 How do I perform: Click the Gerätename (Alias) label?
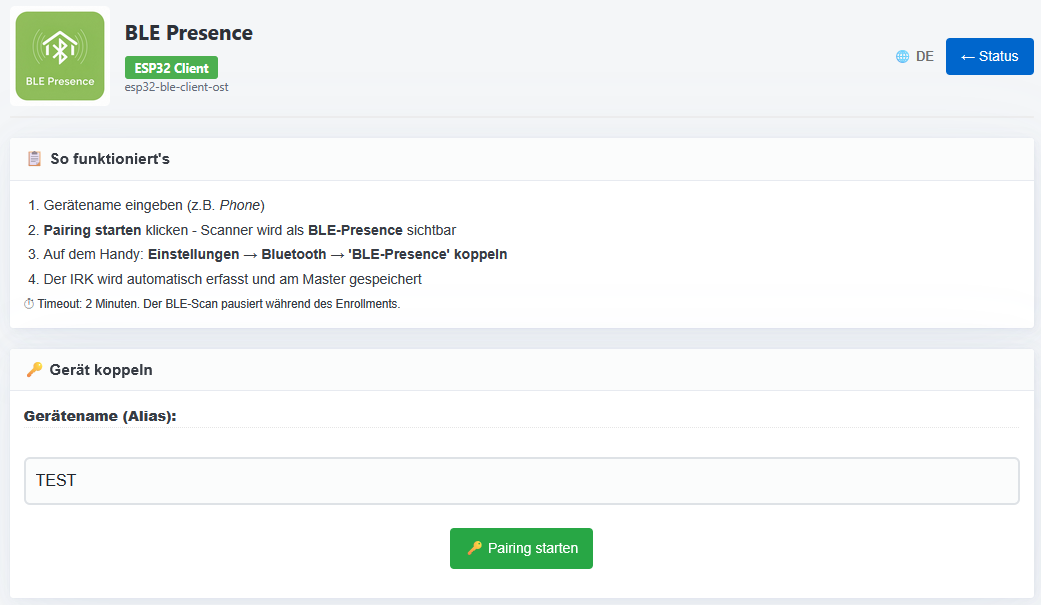click(x=100, y=416)
